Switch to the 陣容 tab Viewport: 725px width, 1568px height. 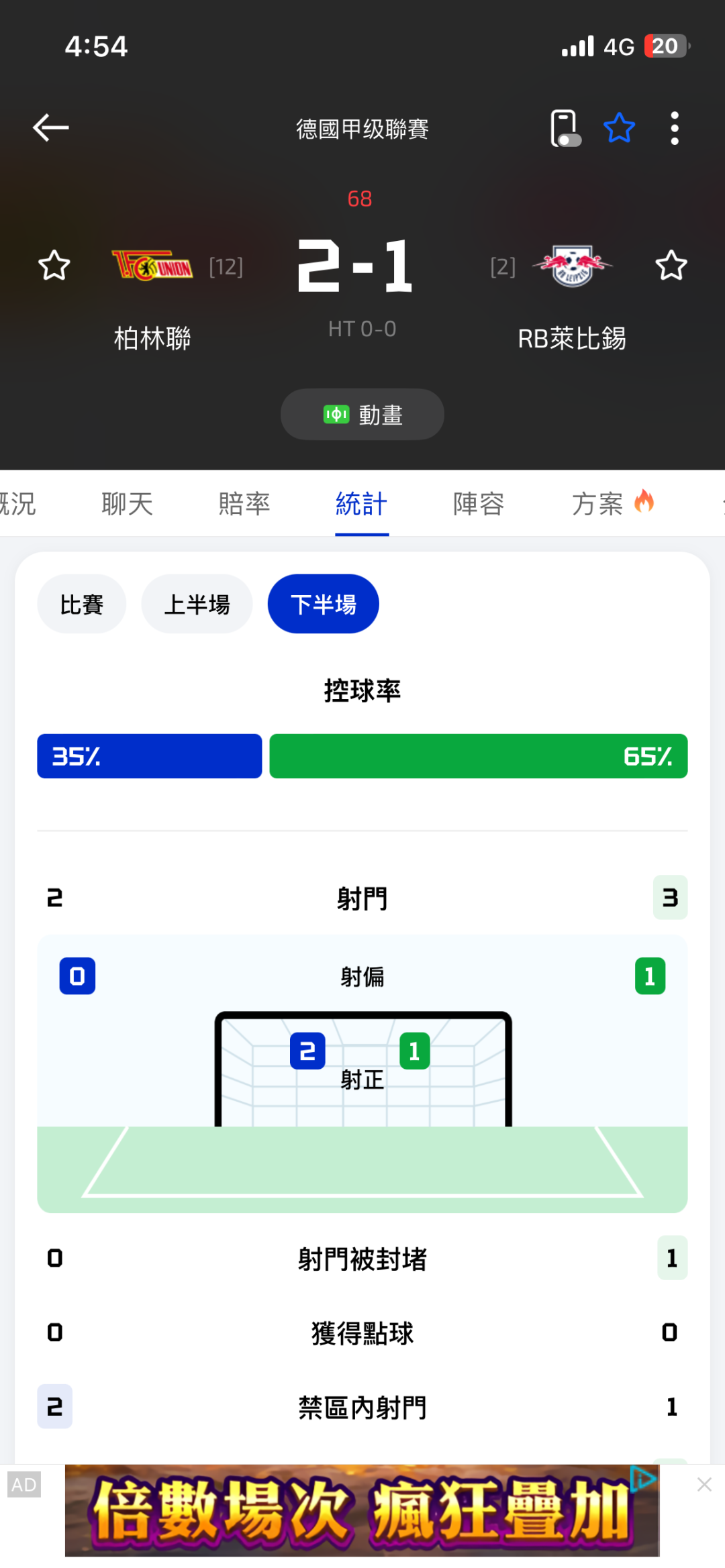click(479, 504)
